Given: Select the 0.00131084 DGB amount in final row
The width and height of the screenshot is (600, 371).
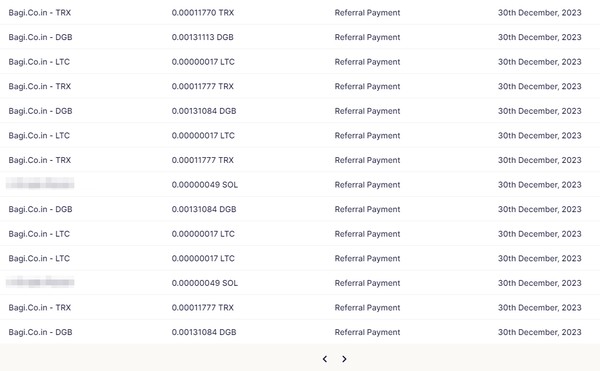Looking at the screenshot, I should (204, 332).
